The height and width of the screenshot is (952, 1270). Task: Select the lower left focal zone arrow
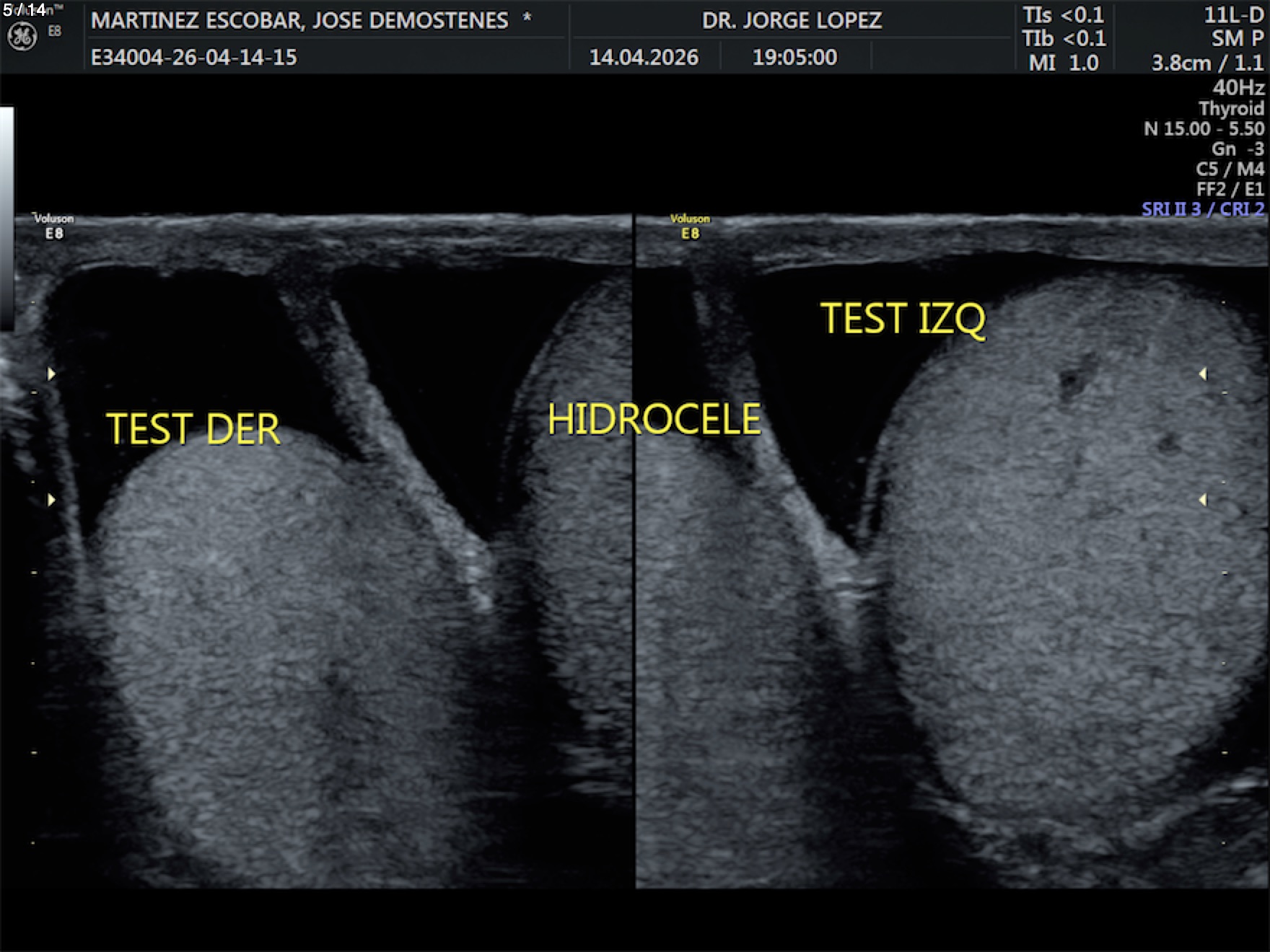tap(51, 500)
